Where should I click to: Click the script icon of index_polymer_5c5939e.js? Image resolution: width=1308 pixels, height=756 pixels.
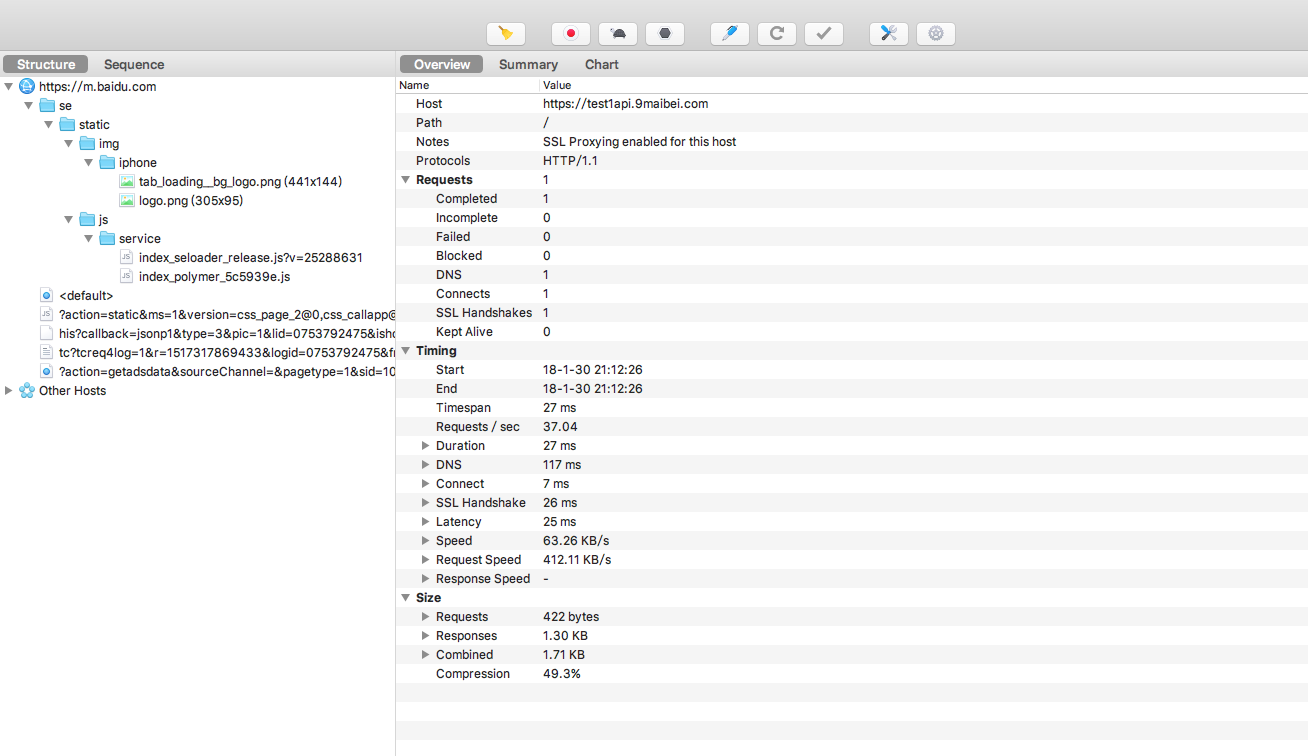(x=127, y=276)
